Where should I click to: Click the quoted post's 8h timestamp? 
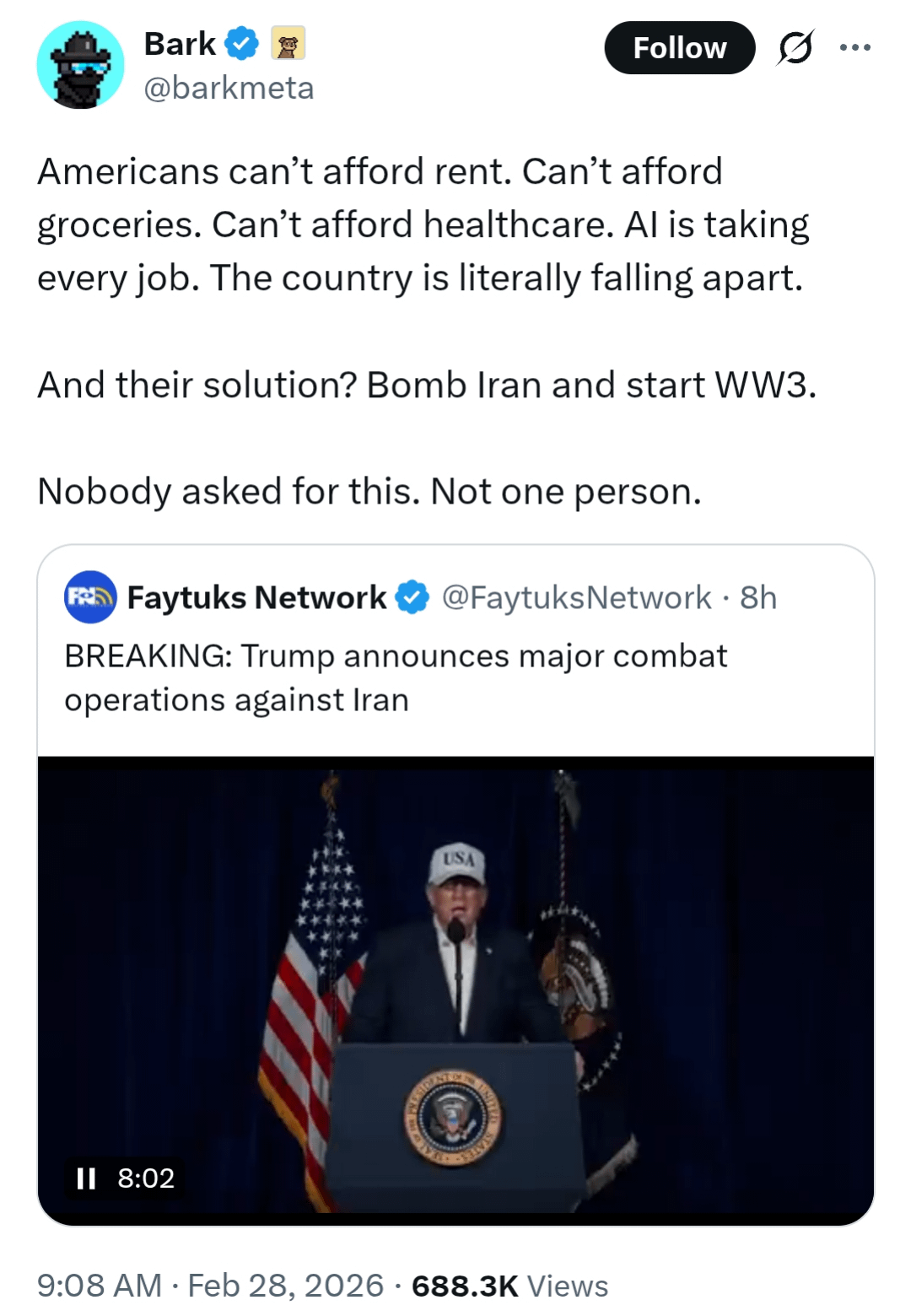click(758, 597)
